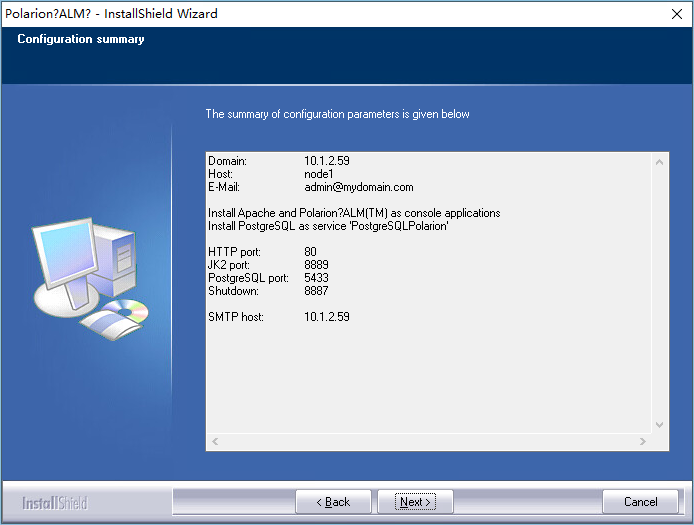694x525 pixels.
Task: Click the HTTP port: label
Action: pos(235,252)
